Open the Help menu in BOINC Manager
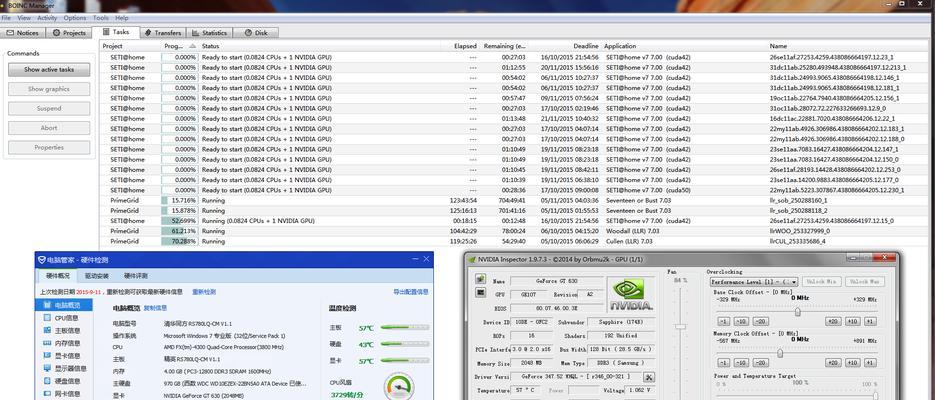Image resolution: width=935 pixels, height=400 pixels. (x=122, y=18)
